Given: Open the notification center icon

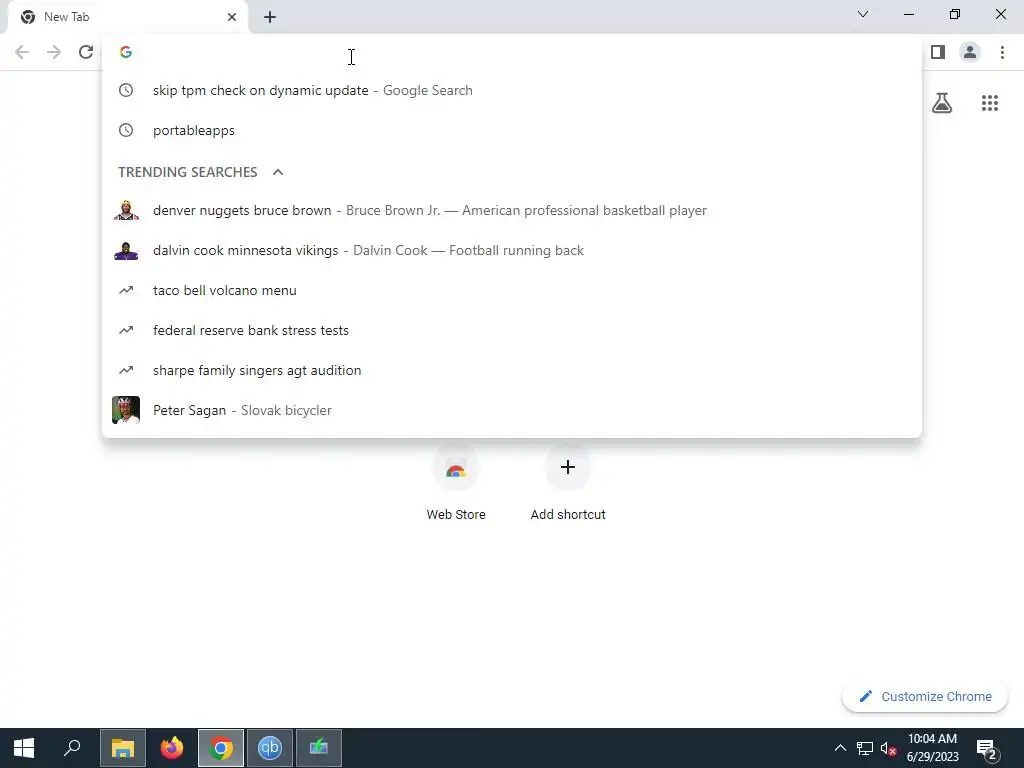Looking at the screenshot, I should tap(987, 748).
